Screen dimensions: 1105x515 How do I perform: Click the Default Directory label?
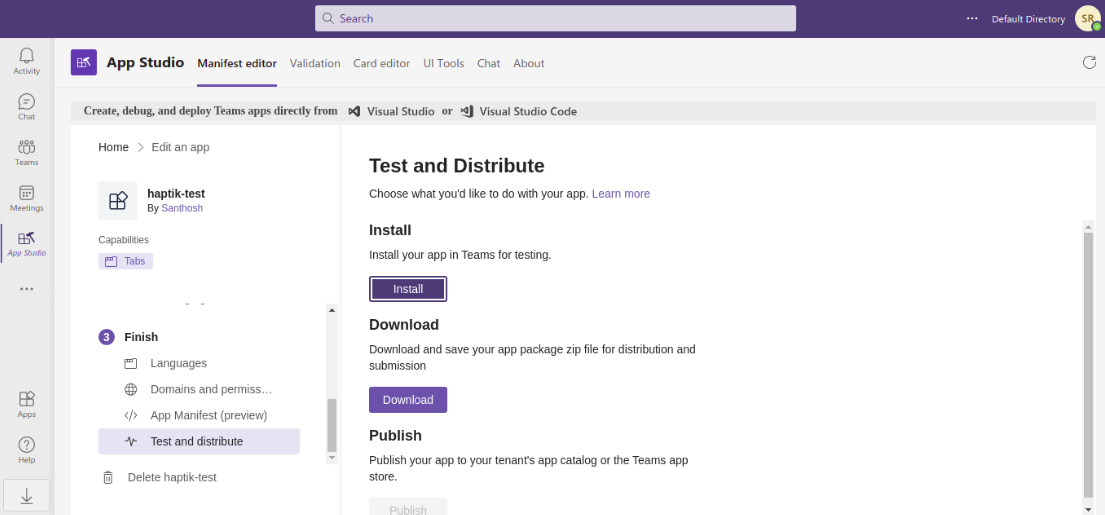pos(1028,19)
